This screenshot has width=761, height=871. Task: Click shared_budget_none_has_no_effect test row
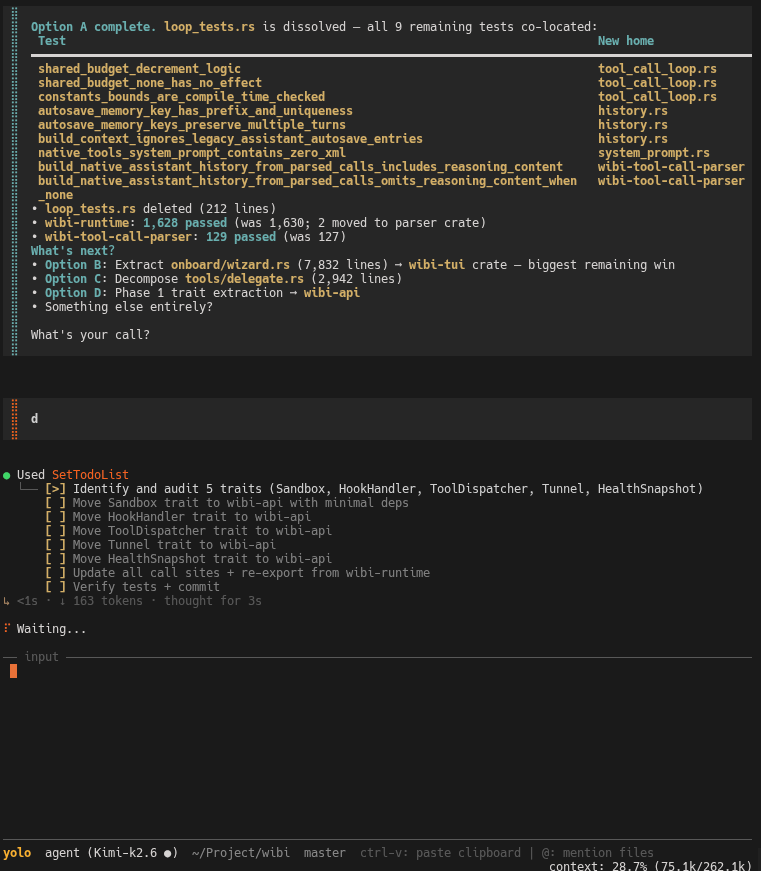(x=150, y=83)
